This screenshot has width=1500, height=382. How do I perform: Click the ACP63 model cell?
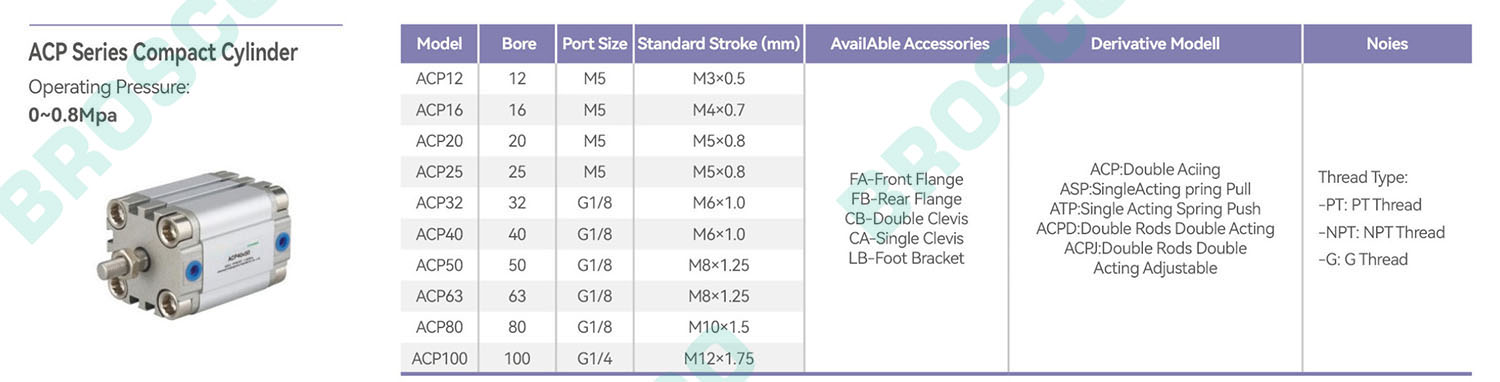439,296
